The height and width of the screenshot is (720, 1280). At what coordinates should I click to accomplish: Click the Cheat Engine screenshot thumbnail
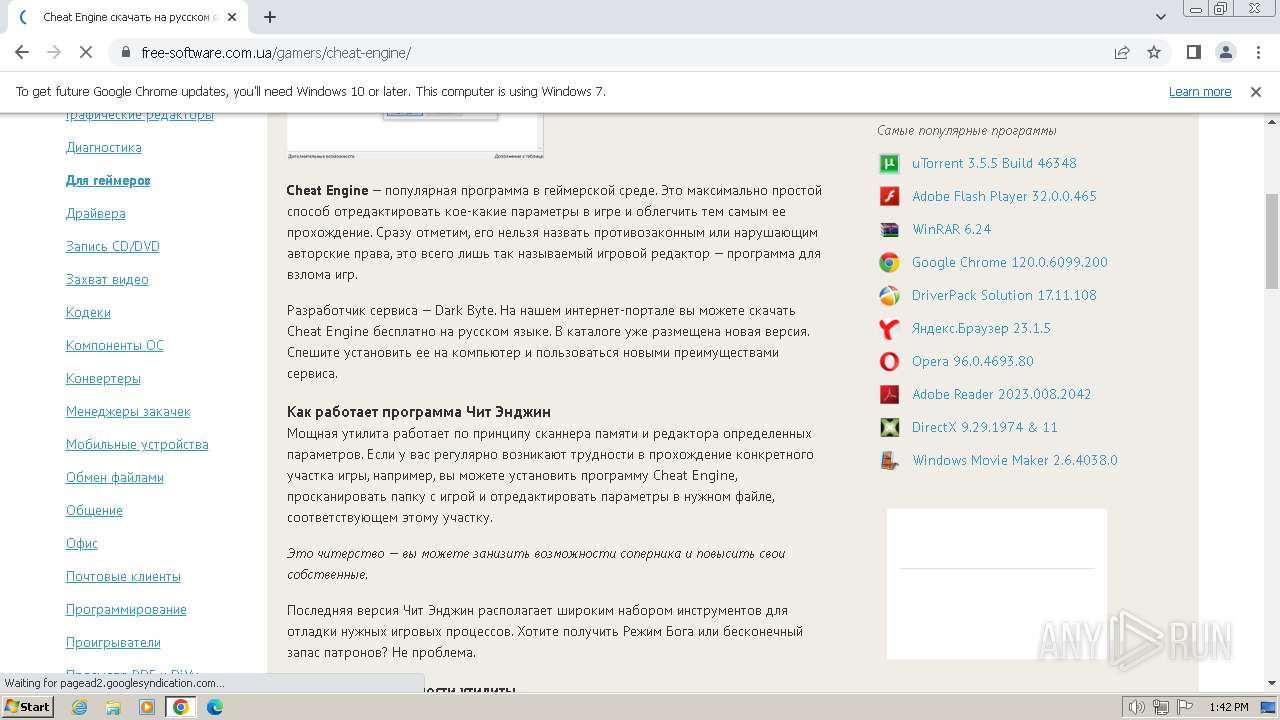pyautogui.click(x=415, y=135)
